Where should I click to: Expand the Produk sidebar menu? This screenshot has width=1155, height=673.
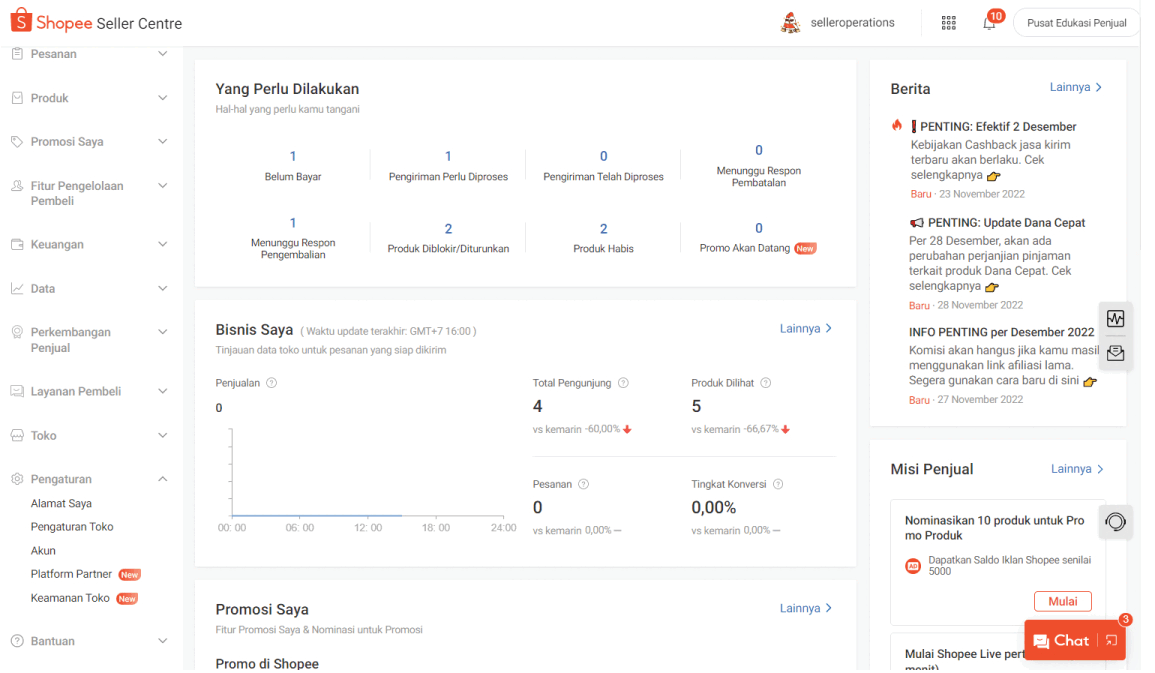(x=90, y=98)
